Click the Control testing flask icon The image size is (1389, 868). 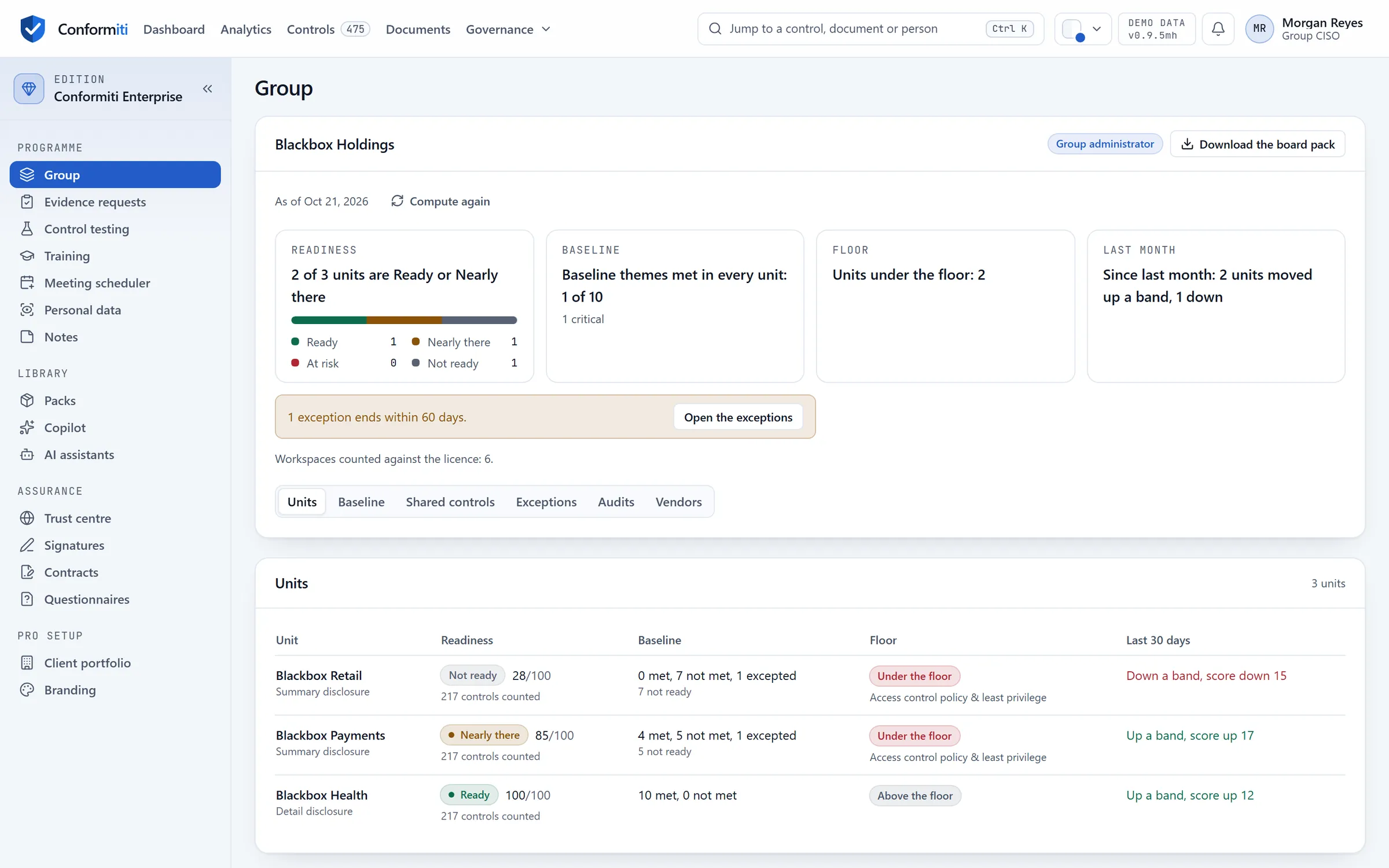(x=27, y=229)
